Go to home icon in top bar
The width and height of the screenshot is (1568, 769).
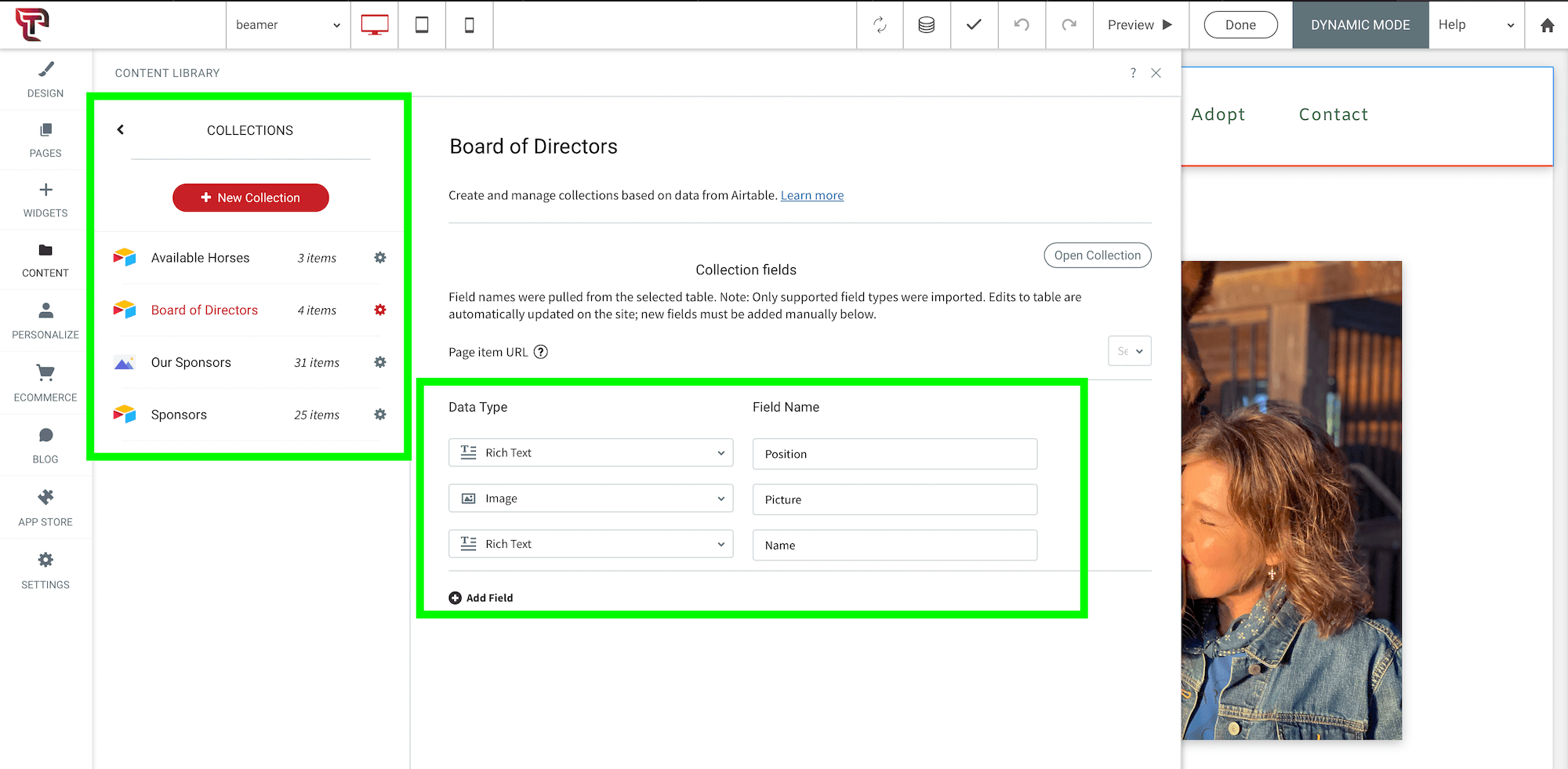coord(1547,25)
